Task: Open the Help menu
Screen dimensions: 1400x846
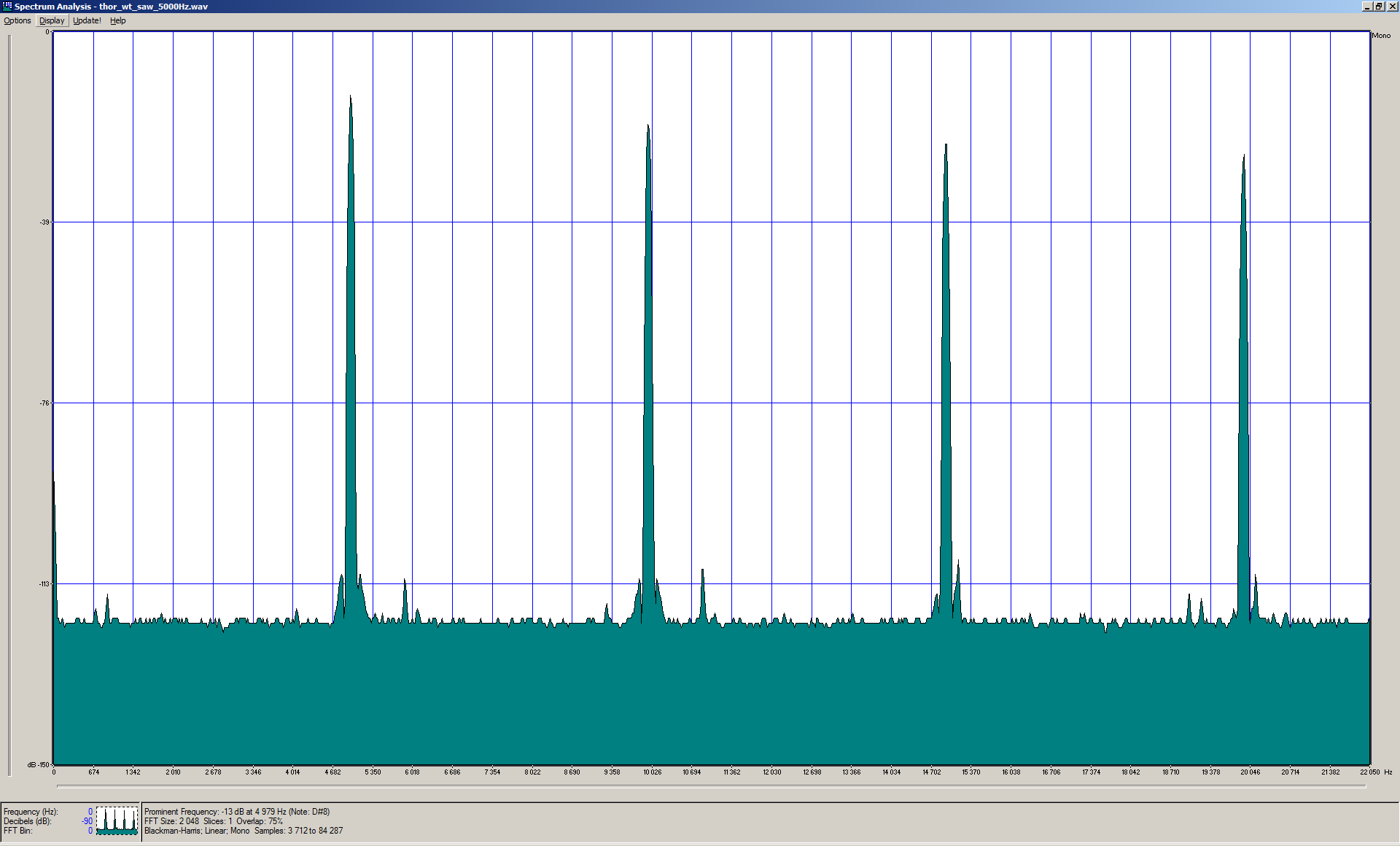Action: [117, 20]
